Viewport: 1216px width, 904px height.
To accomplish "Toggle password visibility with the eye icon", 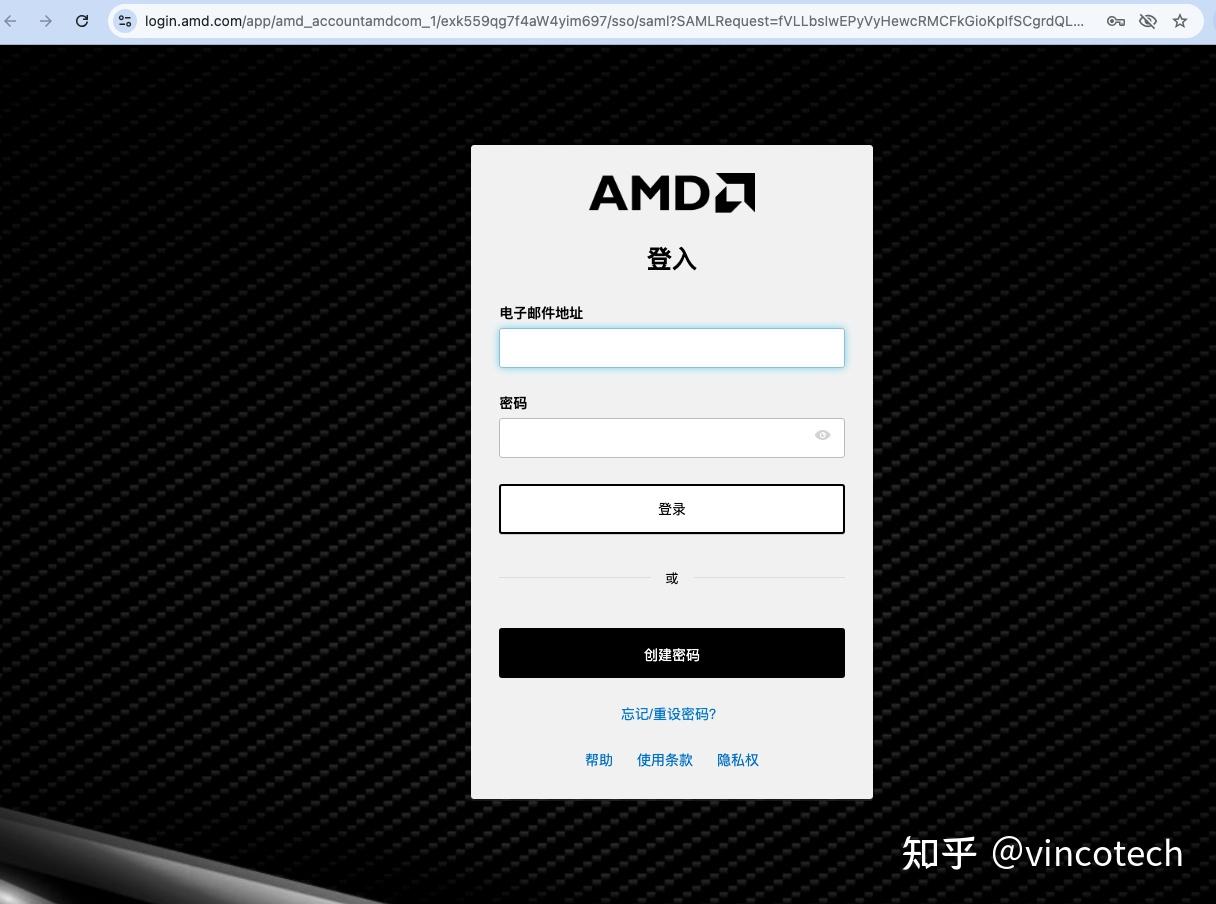I will click(x=822, y=435).
